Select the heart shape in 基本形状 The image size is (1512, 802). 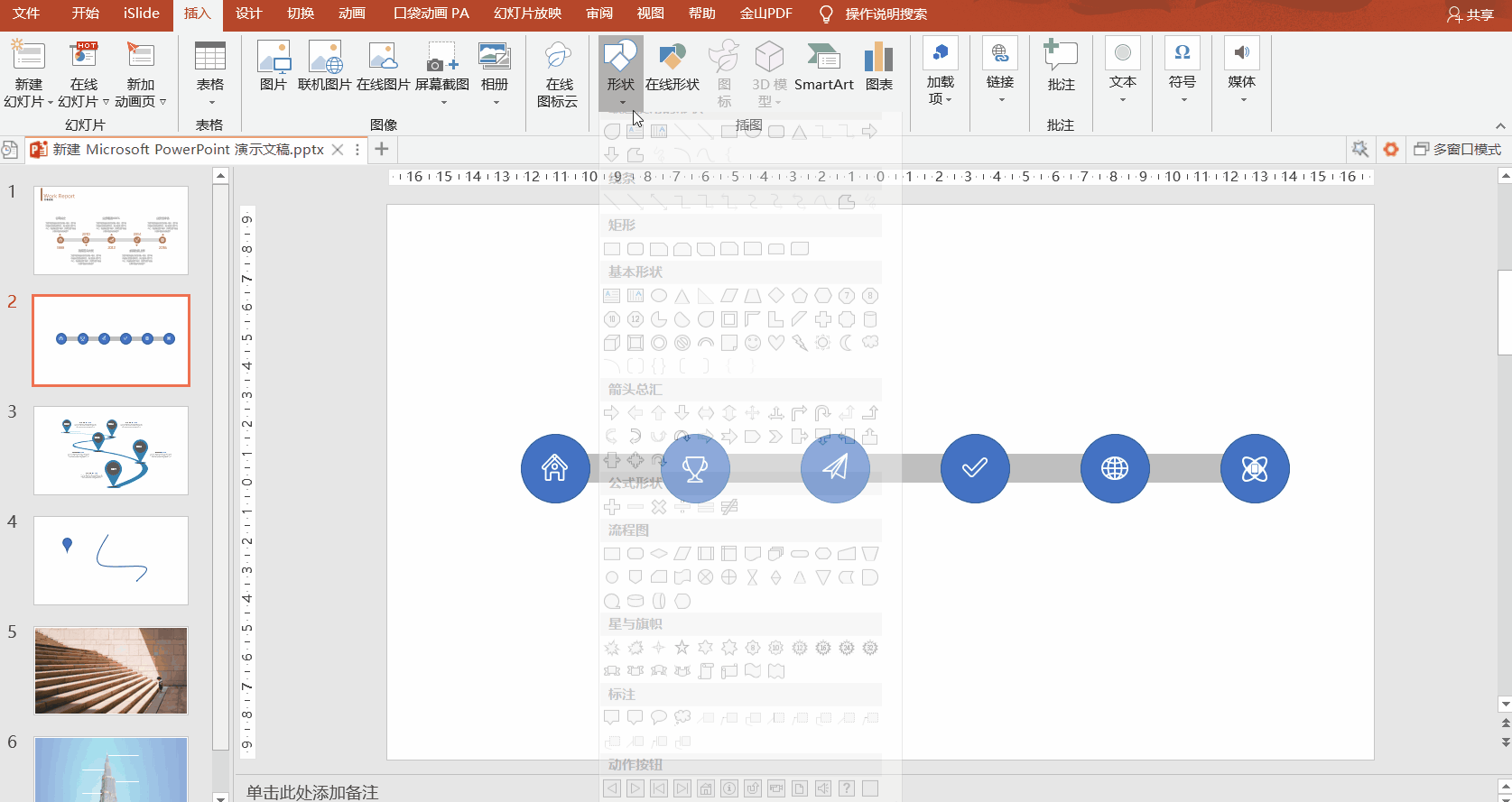click(x=776, y=343)
